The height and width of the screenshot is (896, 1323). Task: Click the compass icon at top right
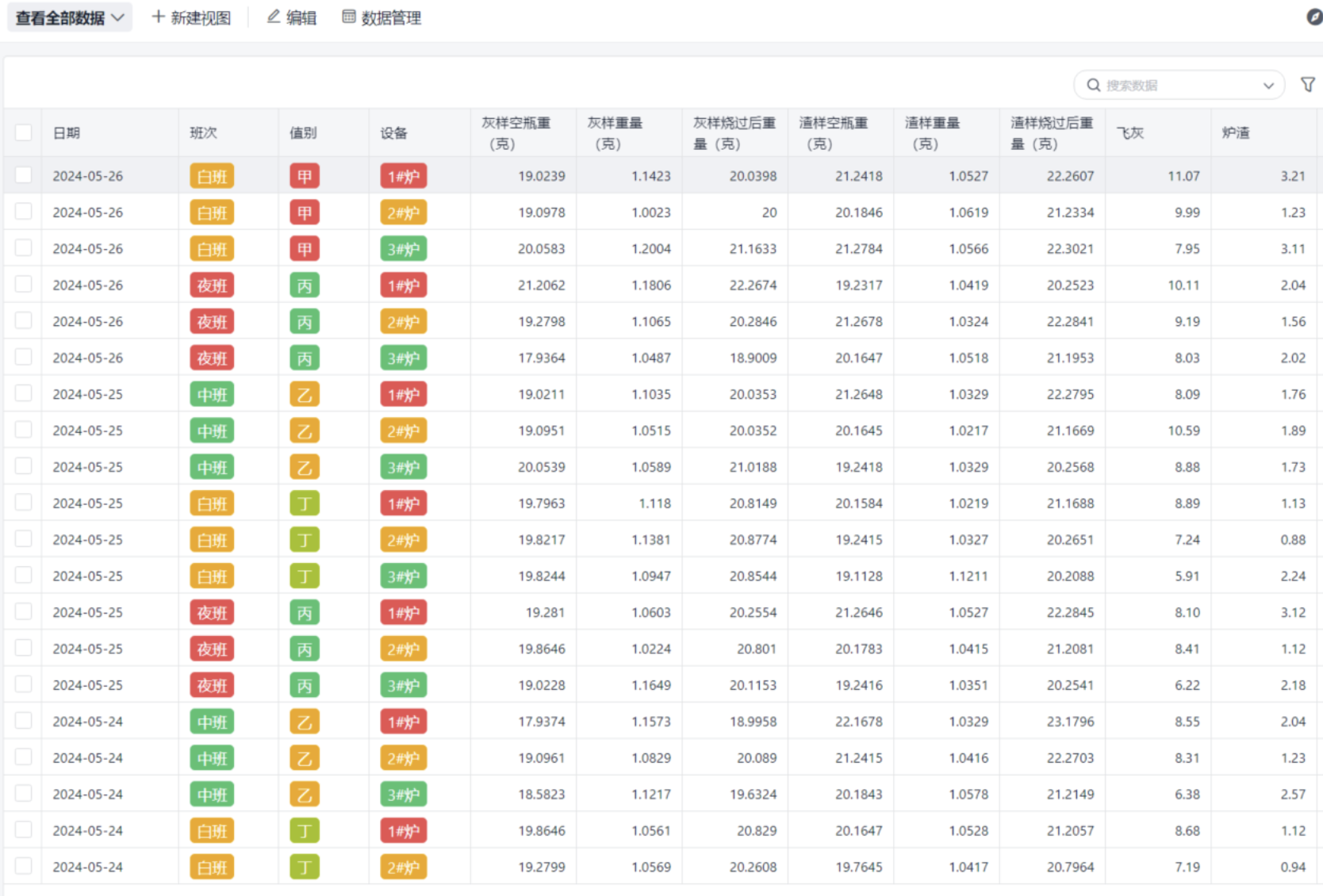tap(1314, 17)
